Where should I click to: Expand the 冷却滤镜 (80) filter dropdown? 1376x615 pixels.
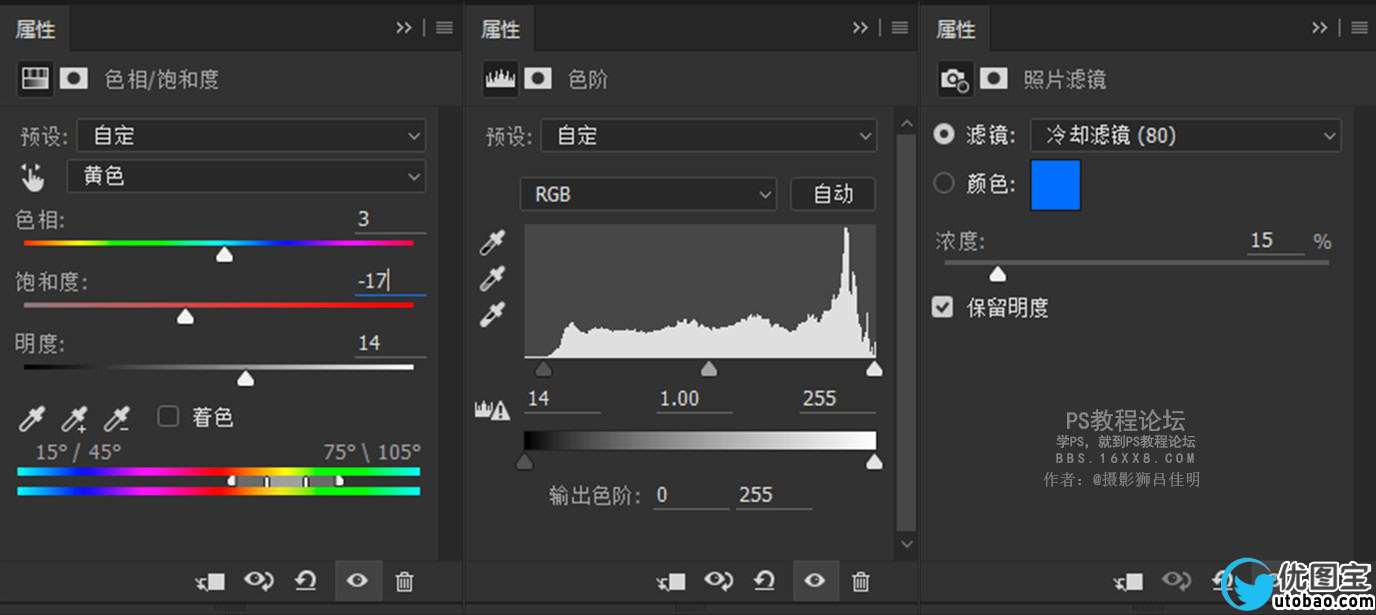[x=1185, y=135]
